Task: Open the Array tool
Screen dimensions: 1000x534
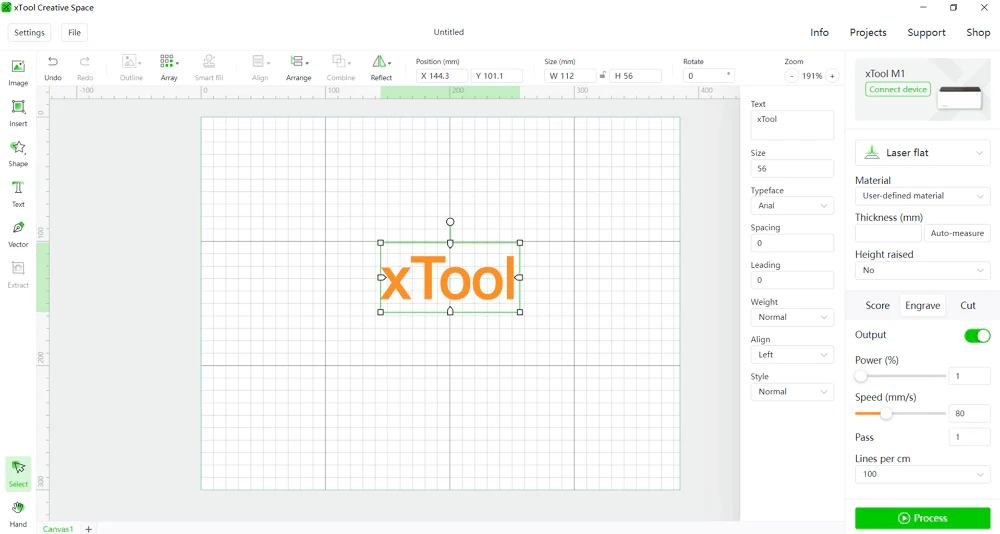Action: (x=169, y=68)
